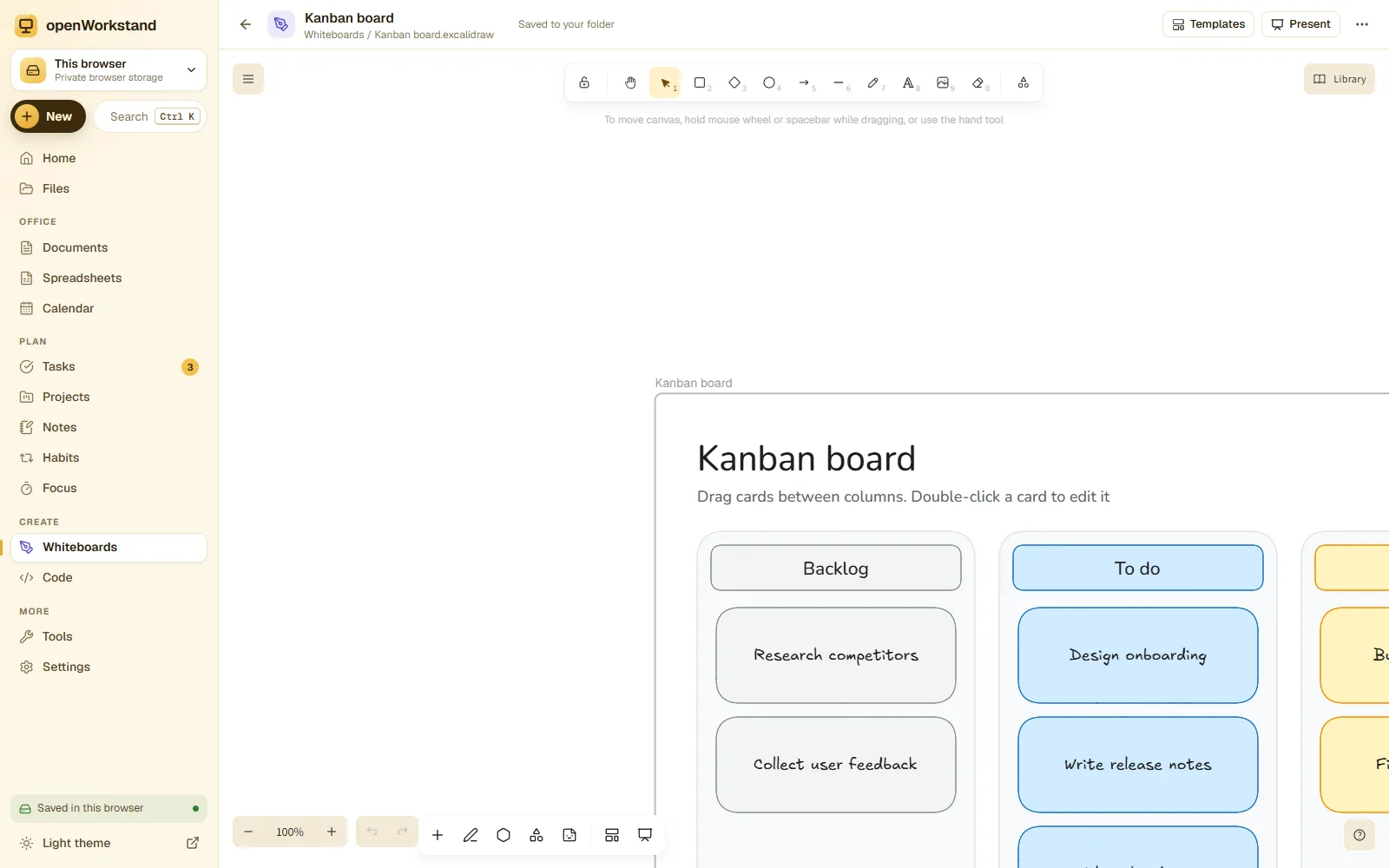Image resolution: width=1389 pixels, height=868 pixels.
Task: Click the Whiteboards breadcrumb link
Action: pyautogui.click(x=334, y=35)
